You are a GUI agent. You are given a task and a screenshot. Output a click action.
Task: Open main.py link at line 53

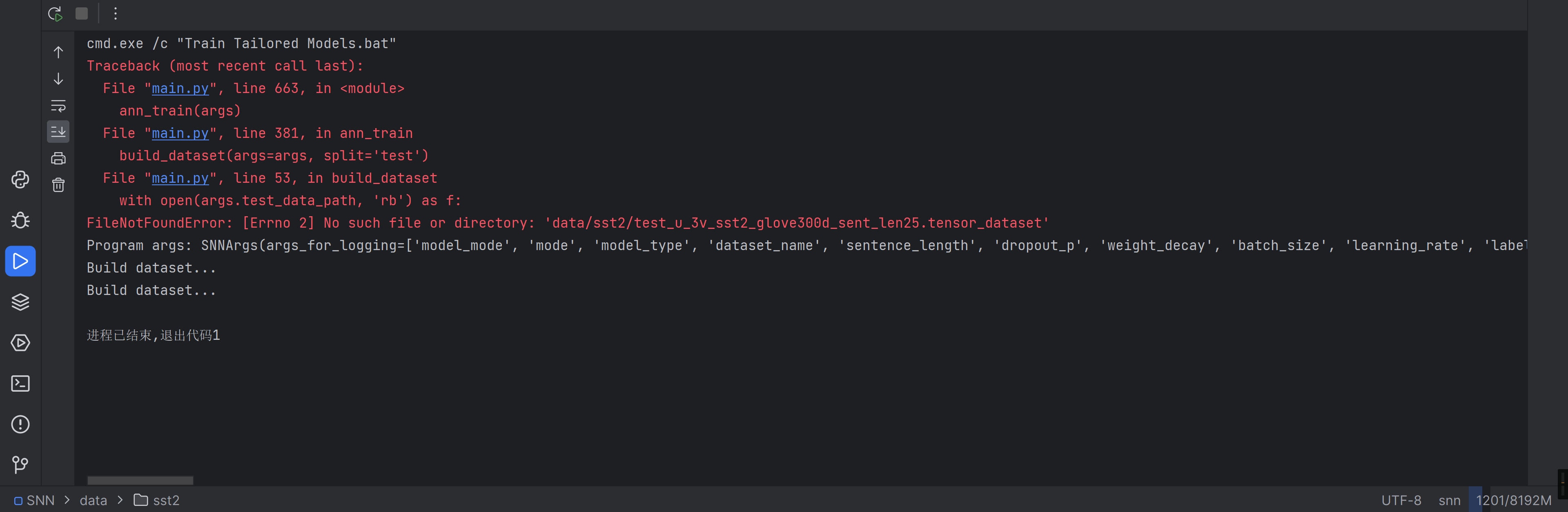pos(180,178)
